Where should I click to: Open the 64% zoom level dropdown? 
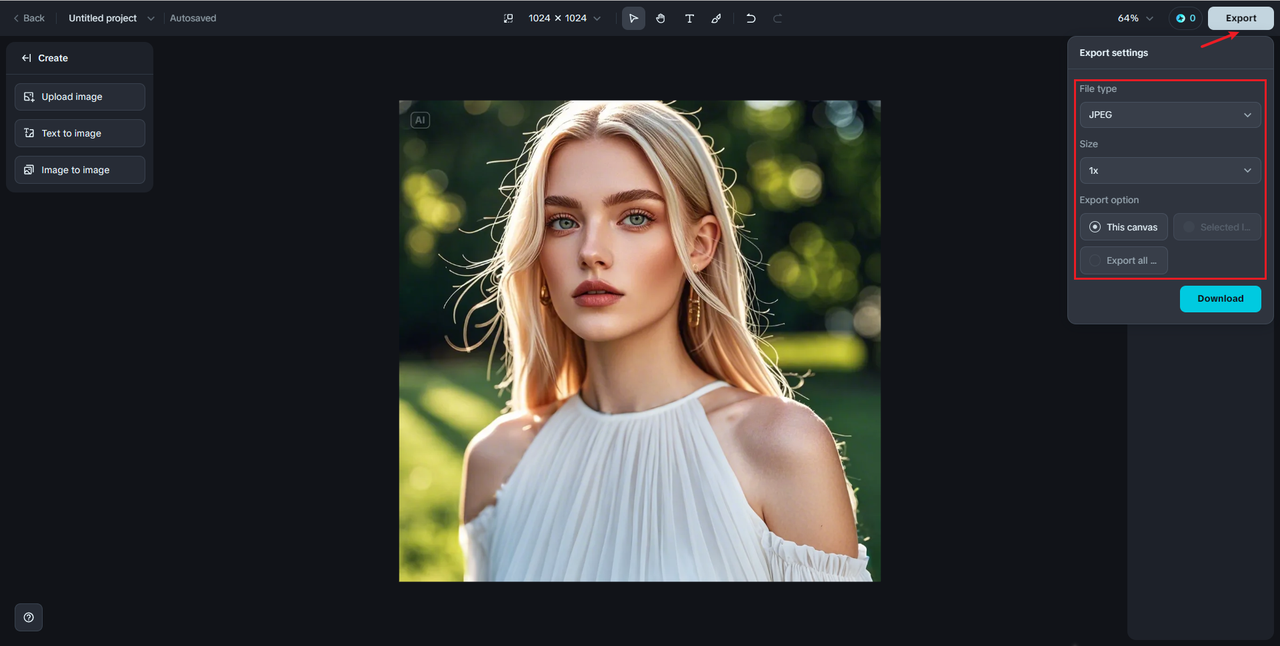1135,18
